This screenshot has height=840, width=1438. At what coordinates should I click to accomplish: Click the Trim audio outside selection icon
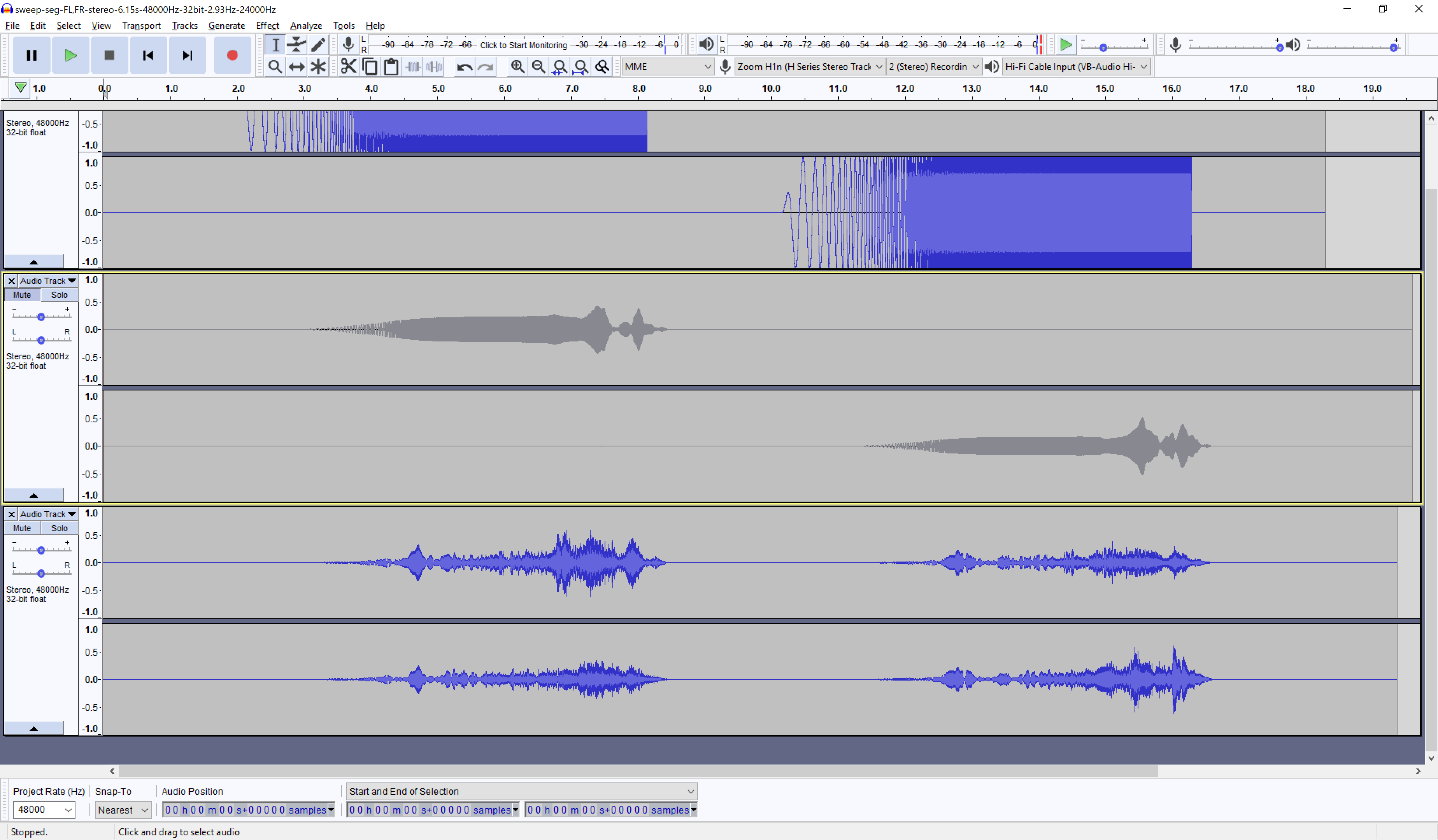[412, 67]
